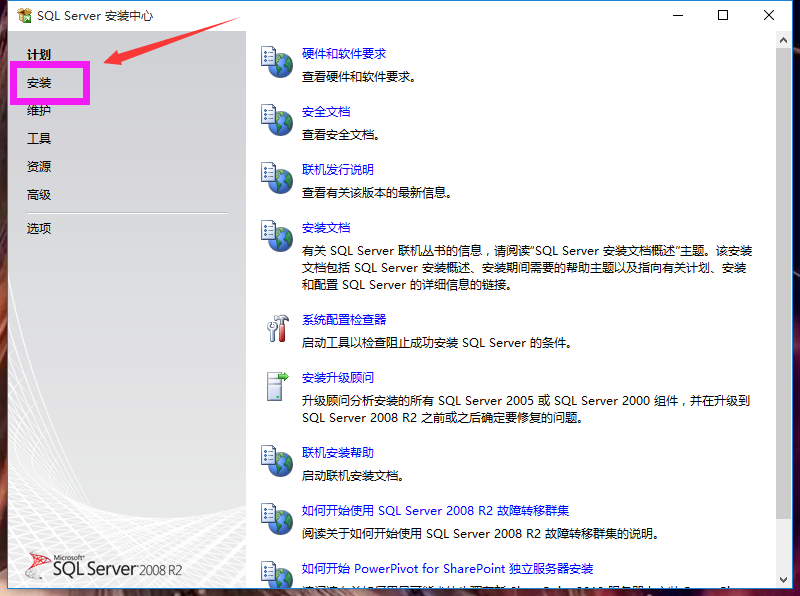Select 维护 in the left sidebar

pyautogui.click(x=39, y=110)
